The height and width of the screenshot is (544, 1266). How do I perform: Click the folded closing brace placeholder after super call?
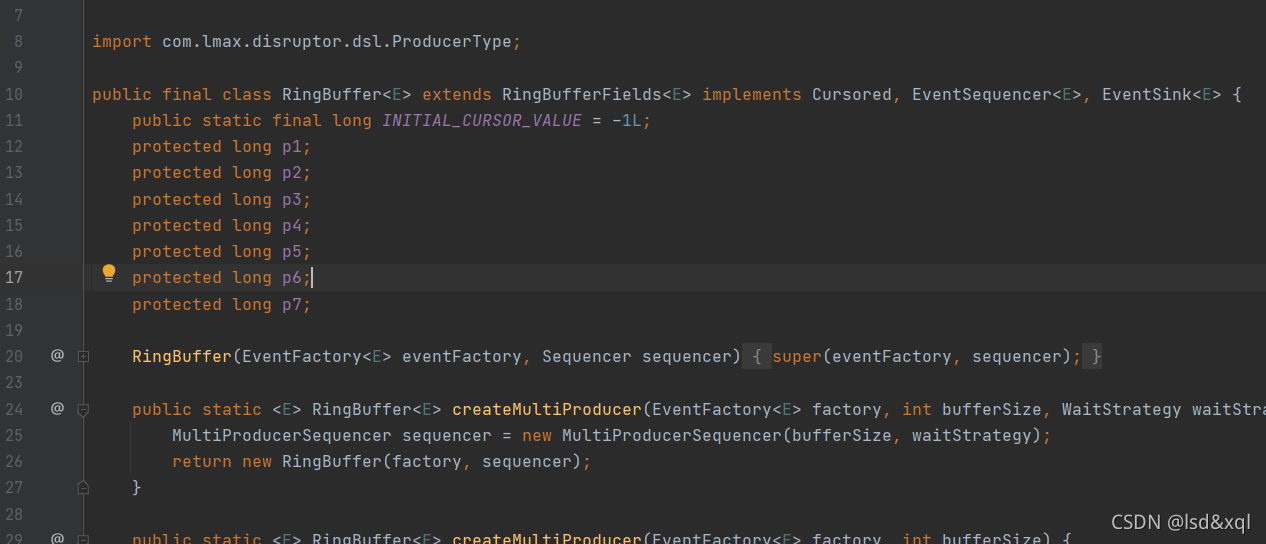point(1092,356)
